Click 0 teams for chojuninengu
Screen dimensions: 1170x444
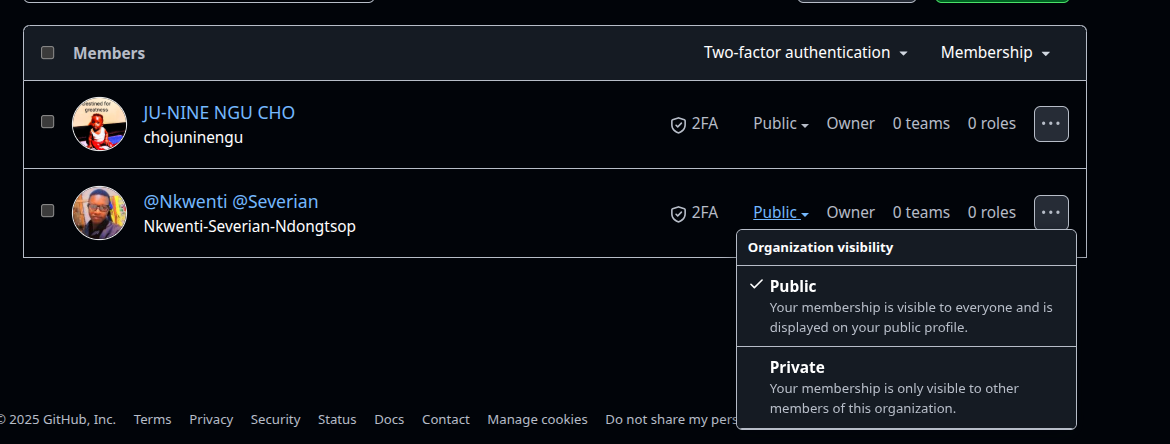pos(921,123)
